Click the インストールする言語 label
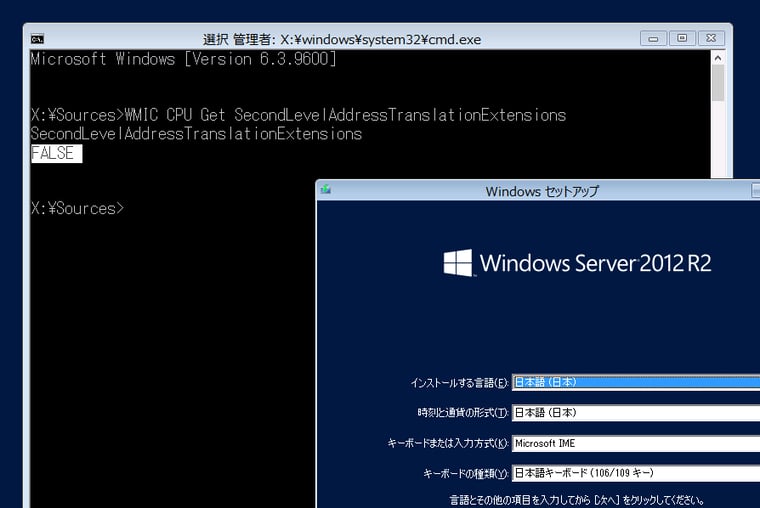760x508 pixels. coord(459,383)
